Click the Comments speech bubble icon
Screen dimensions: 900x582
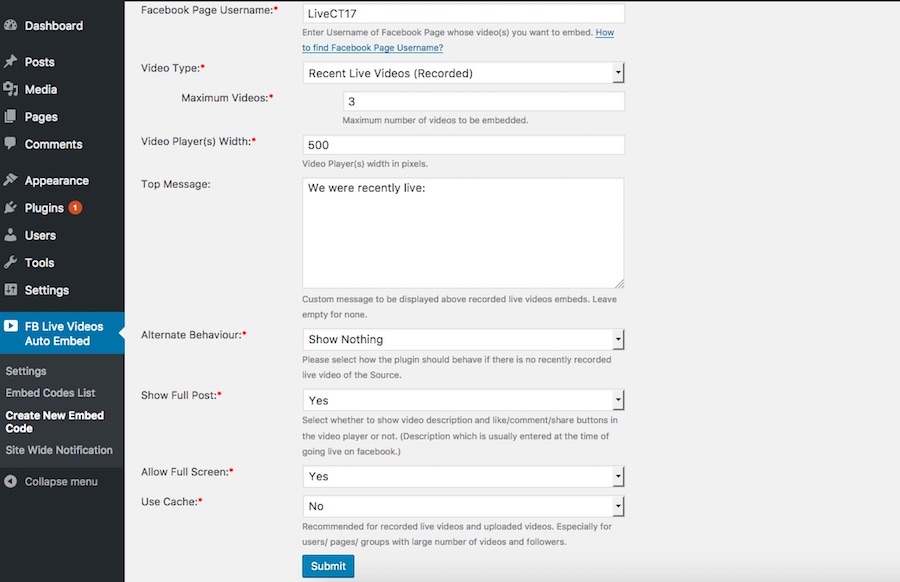pos(11,144)
